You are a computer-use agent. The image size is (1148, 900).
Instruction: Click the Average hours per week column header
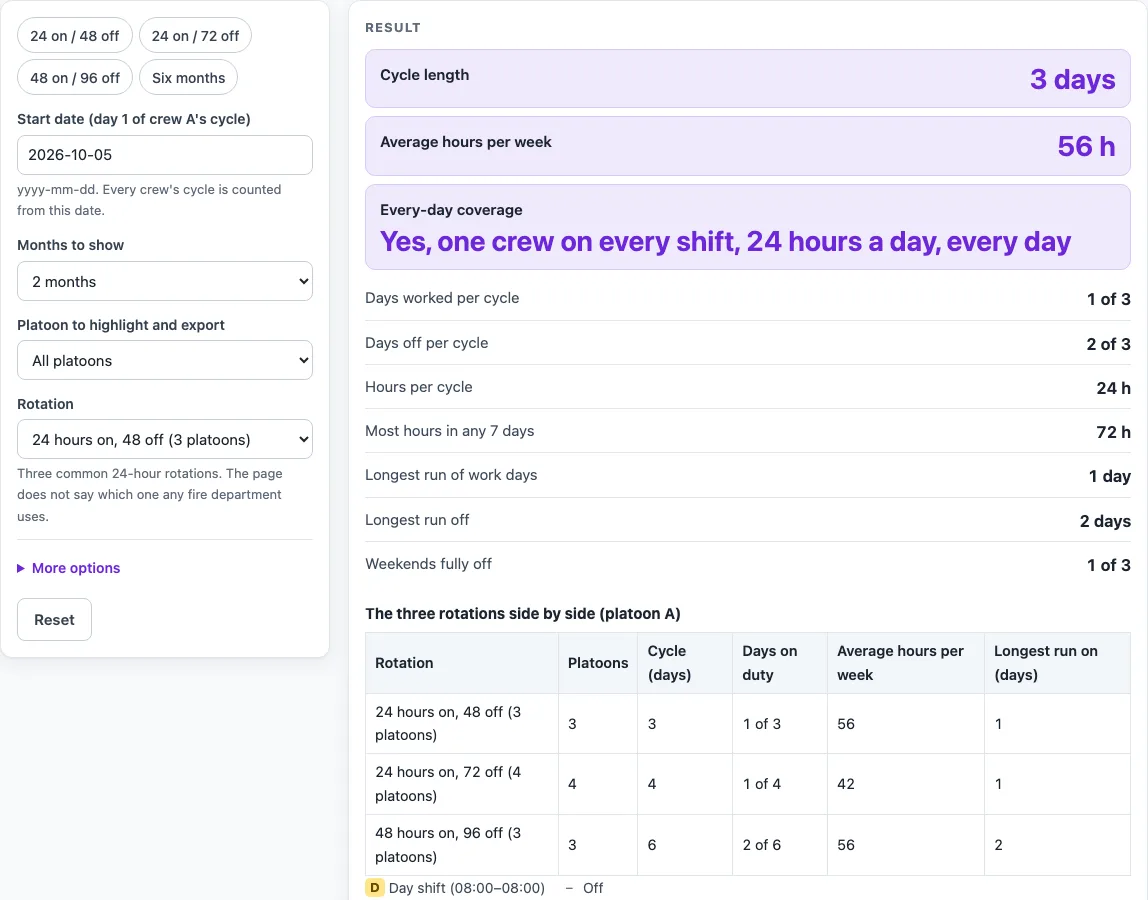pyautogui.click(x=906, y=663)
